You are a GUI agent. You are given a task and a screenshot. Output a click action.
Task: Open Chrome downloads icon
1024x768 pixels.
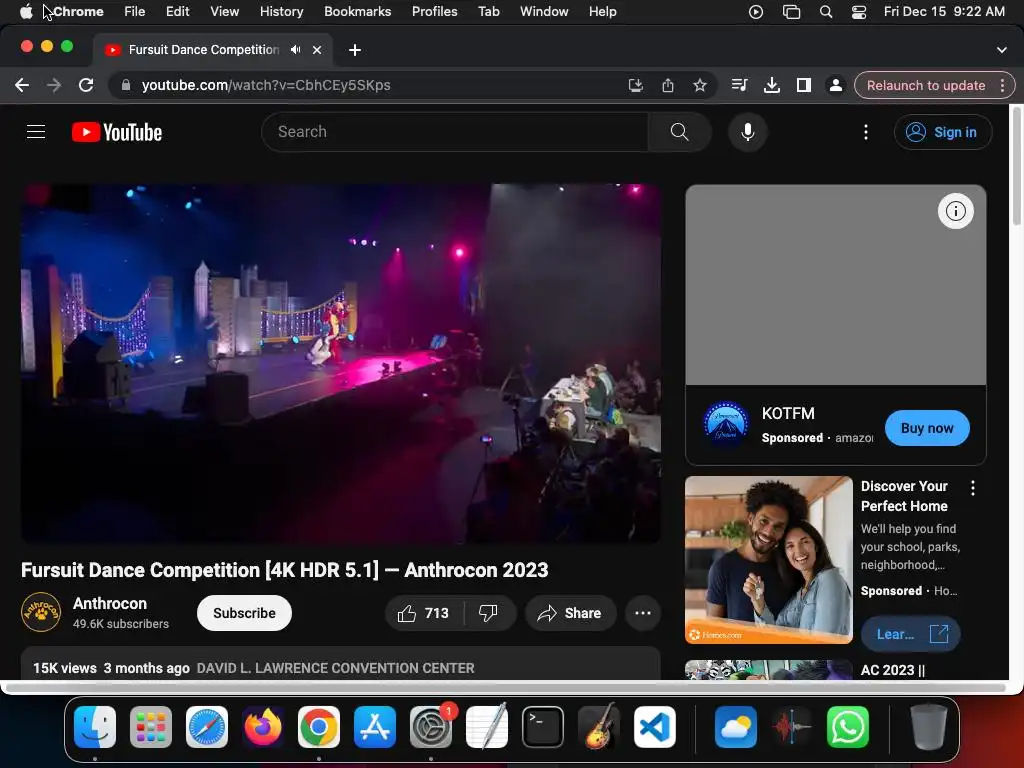pos(772,85)
